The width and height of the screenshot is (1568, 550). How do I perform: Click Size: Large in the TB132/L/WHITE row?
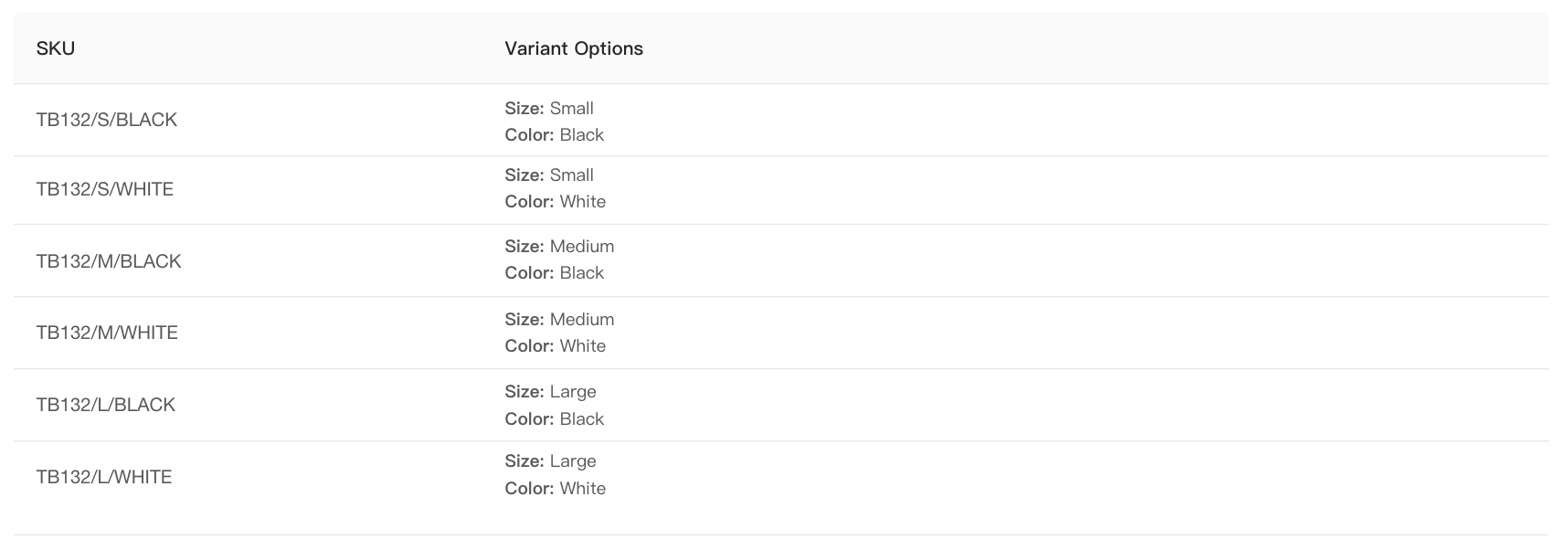(x=550, y=461)
